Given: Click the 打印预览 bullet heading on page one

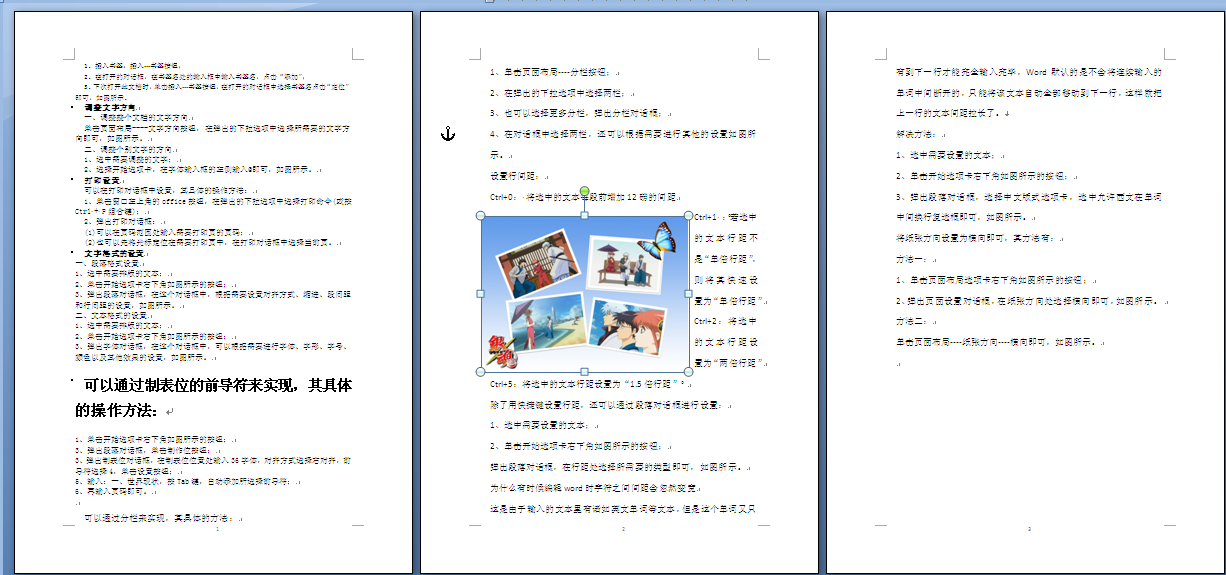Looking at the screenshot, I should (x=104, y=179).
